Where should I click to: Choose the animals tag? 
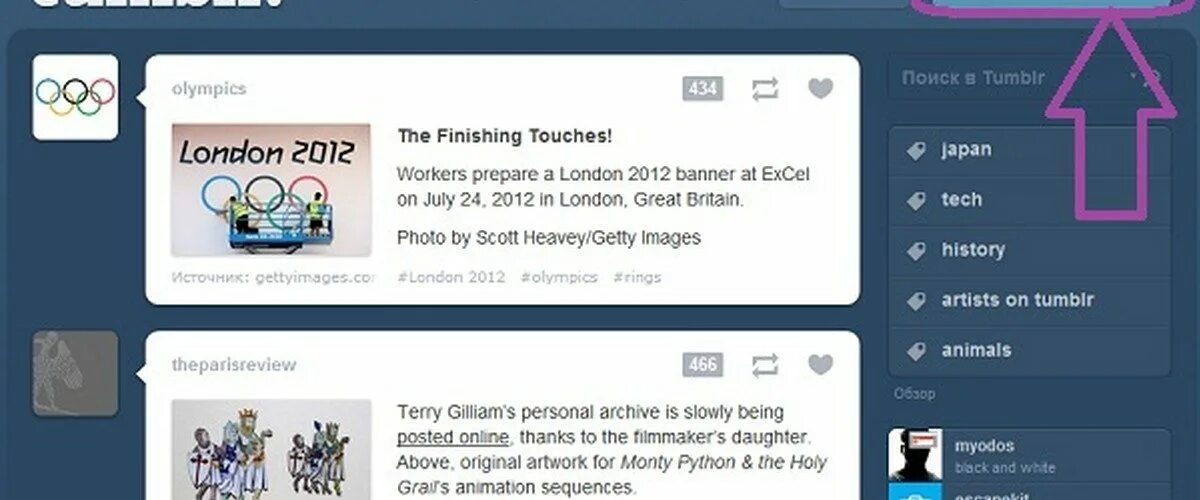point(1029,351)
